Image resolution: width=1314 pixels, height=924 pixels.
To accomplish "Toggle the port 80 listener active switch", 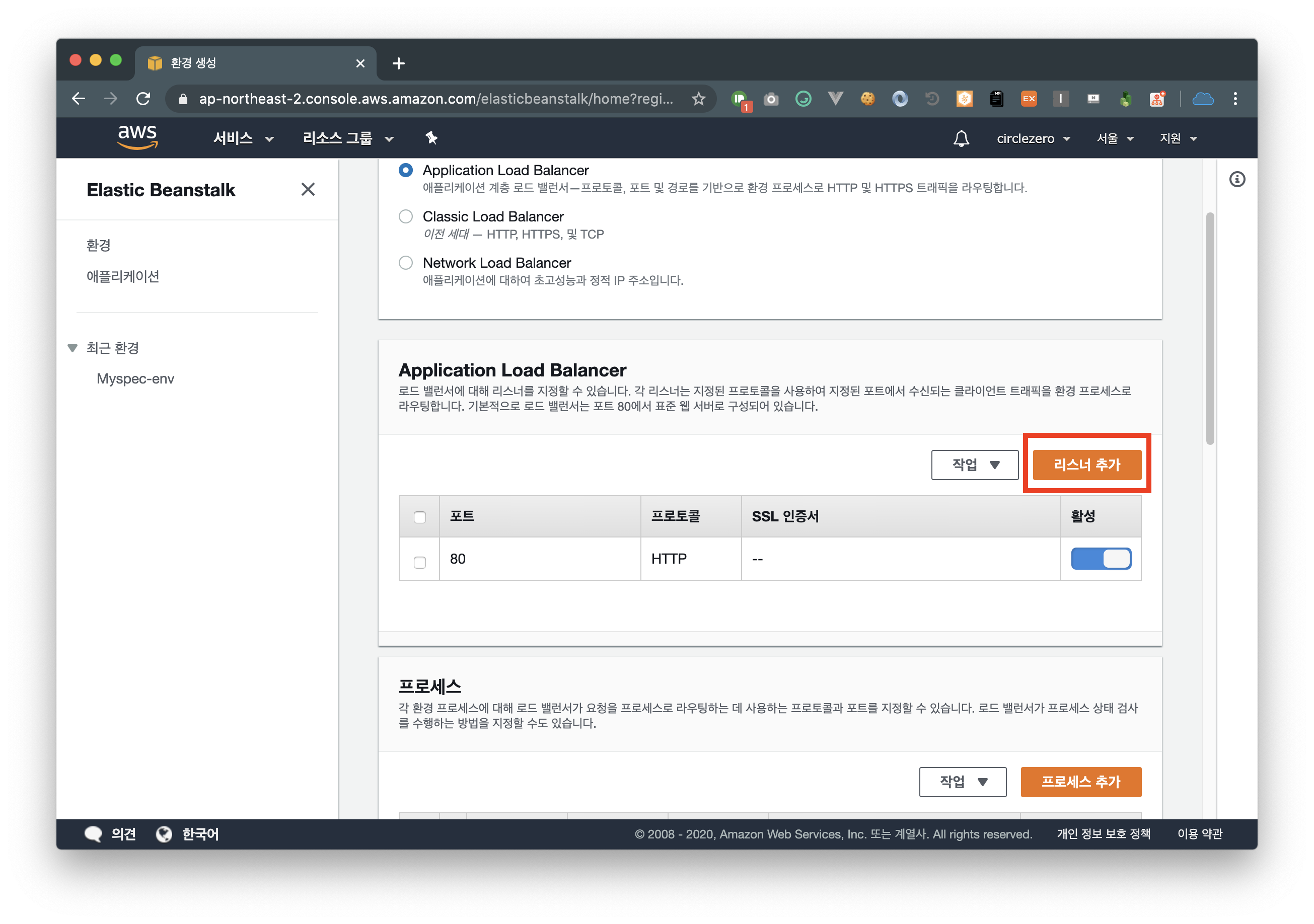I will (1101, 559).
